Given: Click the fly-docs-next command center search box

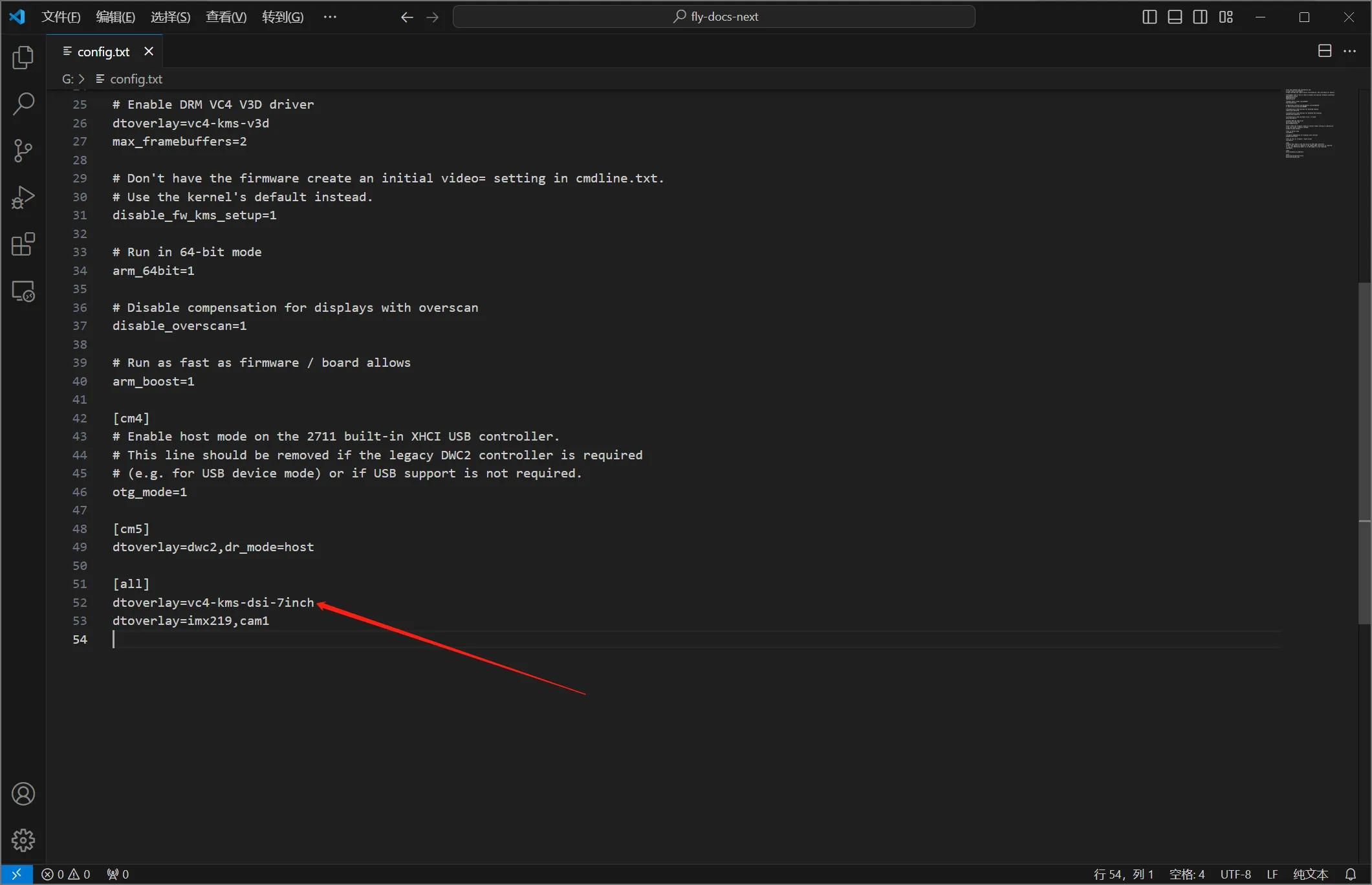Looking at the screenshot, I should [x=714, y=17].
